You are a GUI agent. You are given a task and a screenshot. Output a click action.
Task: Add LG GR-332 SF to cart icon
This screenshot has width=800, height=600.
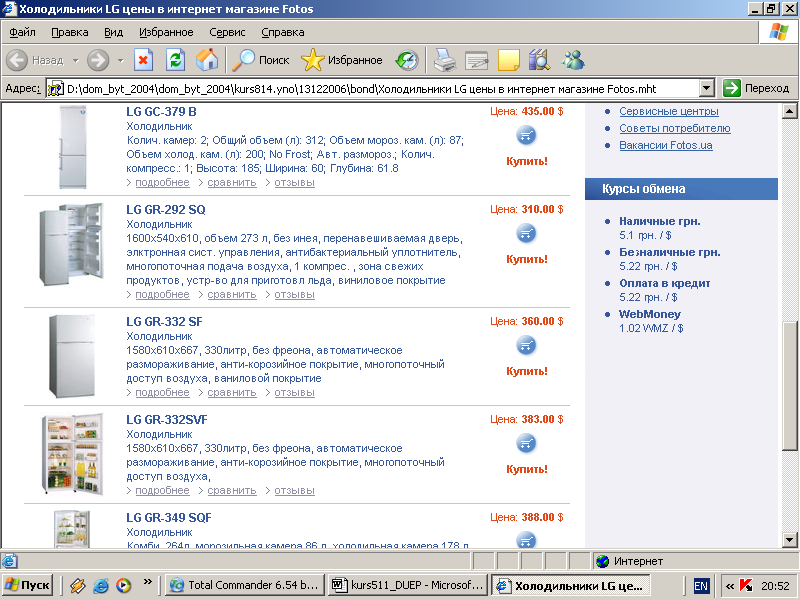(x=527, y=345)
